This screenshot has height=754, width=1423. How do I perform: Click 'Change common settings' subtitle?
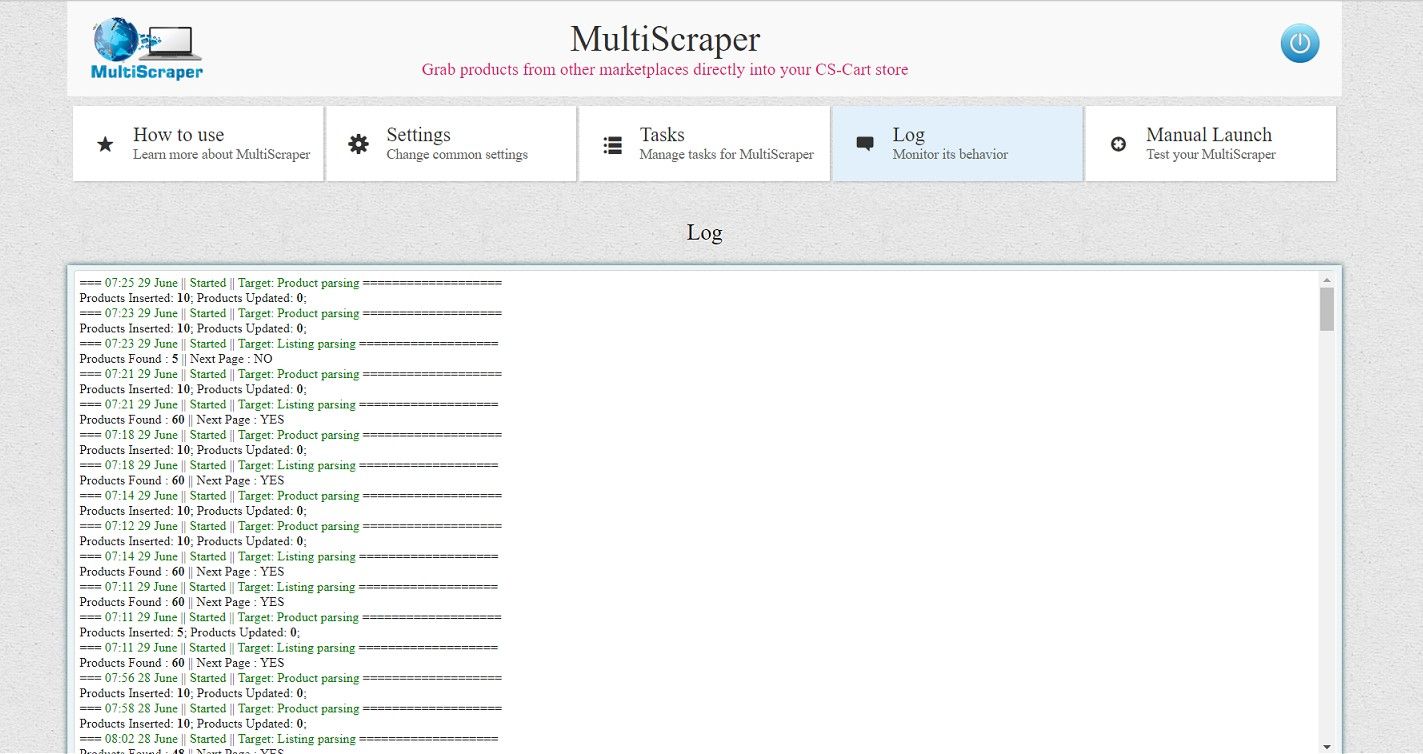click(457, 155)
